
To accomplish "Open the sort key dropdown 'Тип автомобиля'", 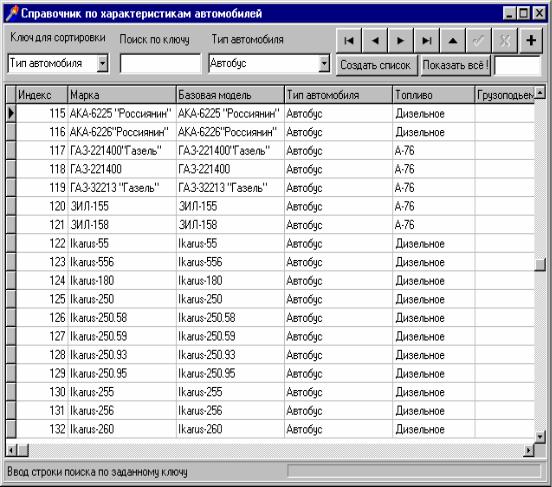I will tap(102, 63).
